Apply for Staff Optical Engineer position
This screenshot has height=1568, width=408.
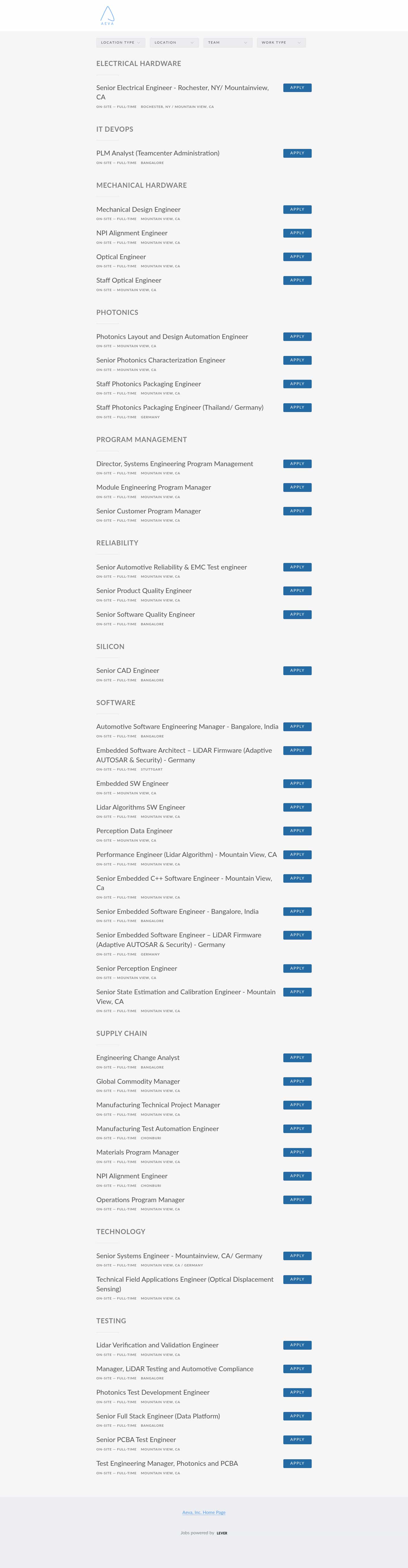(297, 281)
